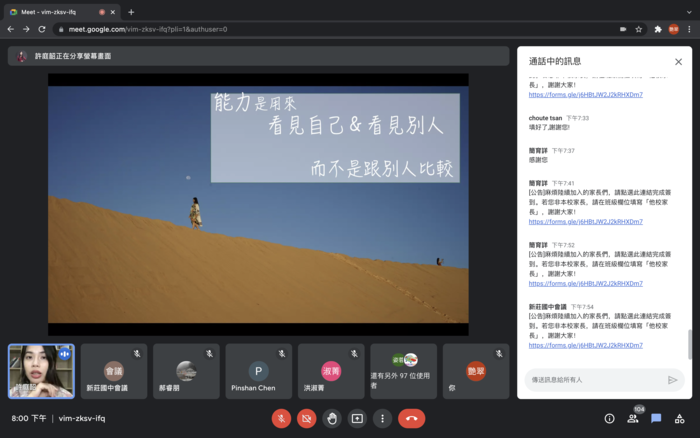The width and height of the screenshot is (700, 438).
Task: Click the 許庭韶 screen sharing banner
Action: coord(258,56)
